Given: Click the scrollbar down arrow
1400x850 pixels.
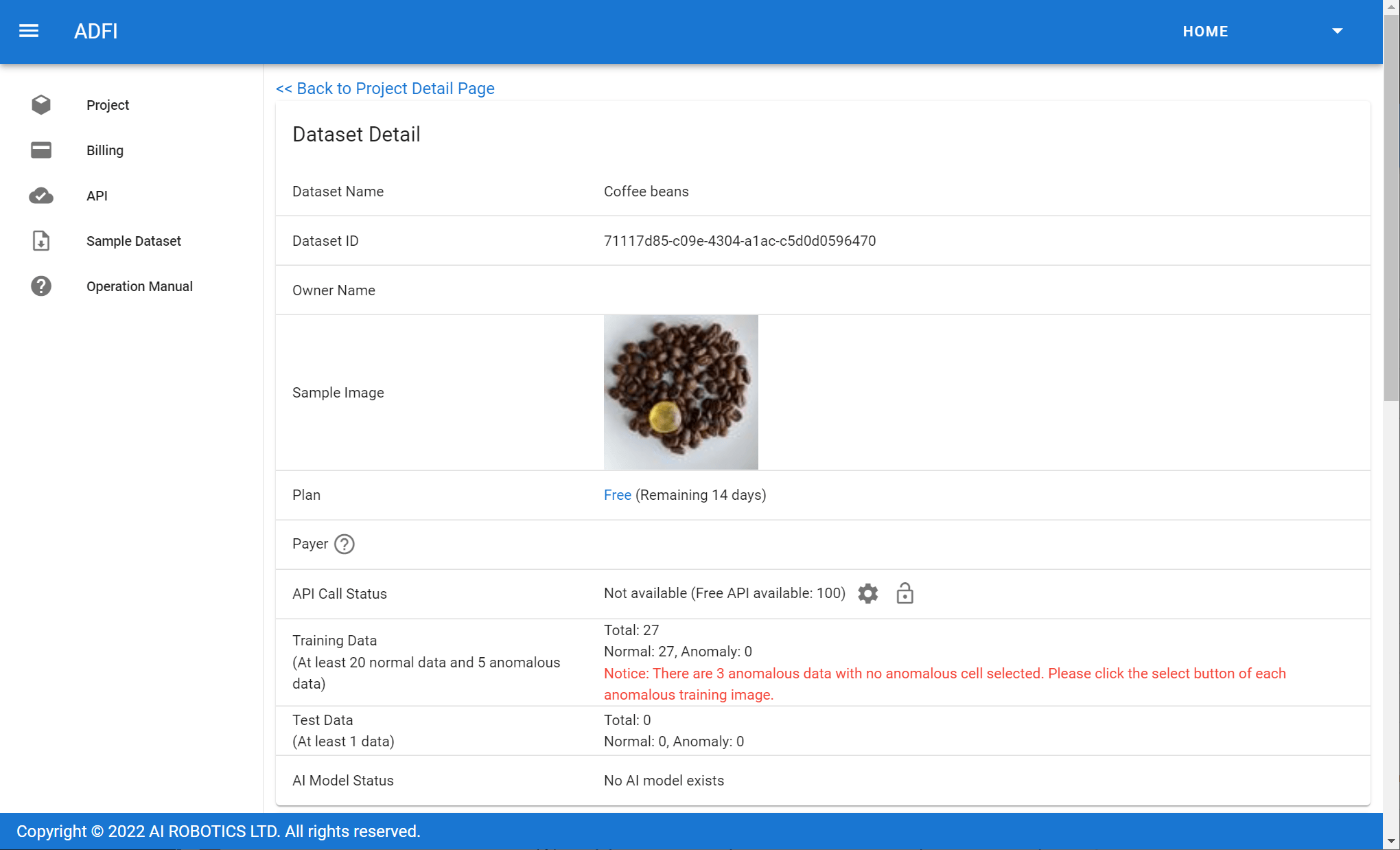Looking at the screenshot, I should (x=1391, y=841).
